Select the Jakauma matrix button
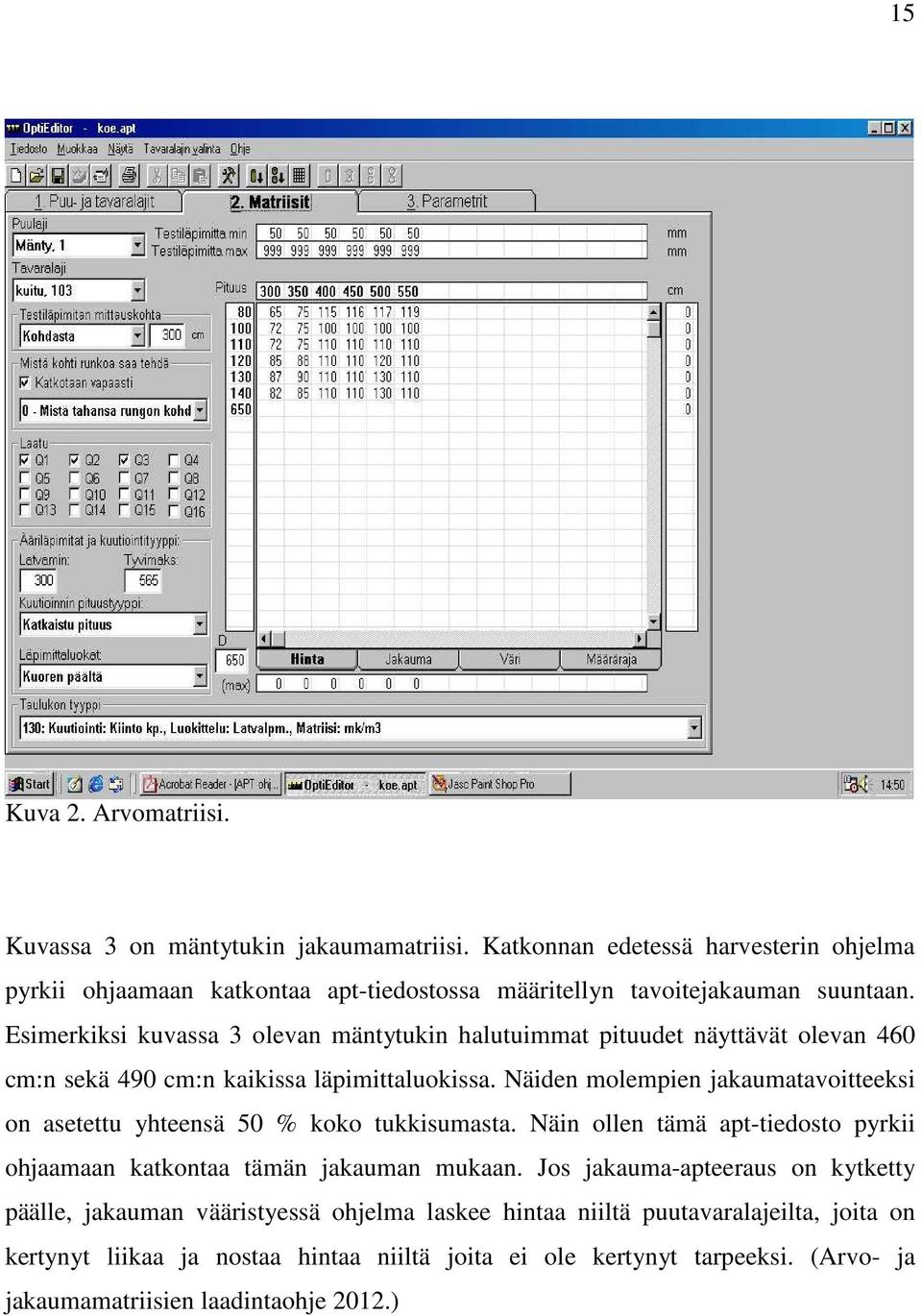Screen dimensions: 922x1316 click(x=408, y=660)
